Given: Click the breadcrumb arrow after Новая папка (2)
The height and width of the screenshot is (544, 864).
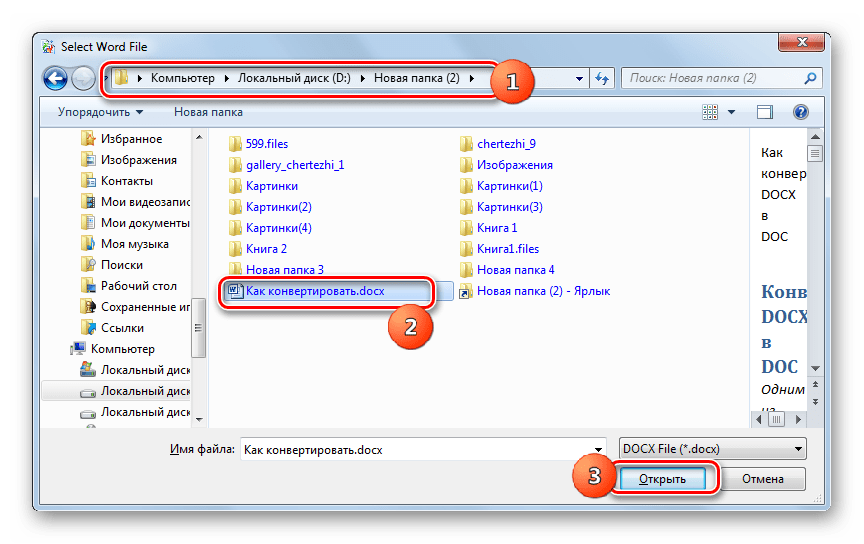Looking at the screenshot, I should coord(472,78).
